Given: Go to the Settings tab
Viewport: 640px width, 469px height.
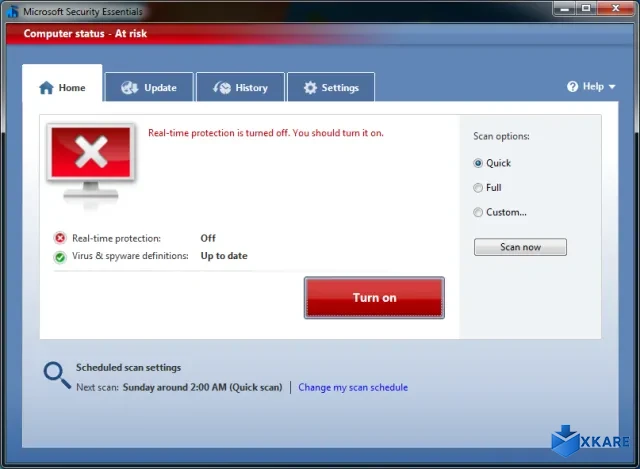Looking at the screenshot, I should click(331, 87).
